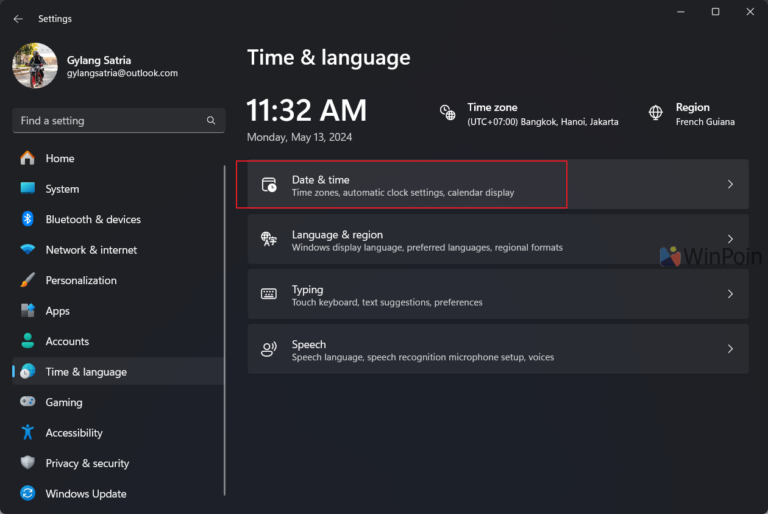
Task: Expand Typing chevron arrow
Action: 730,294
